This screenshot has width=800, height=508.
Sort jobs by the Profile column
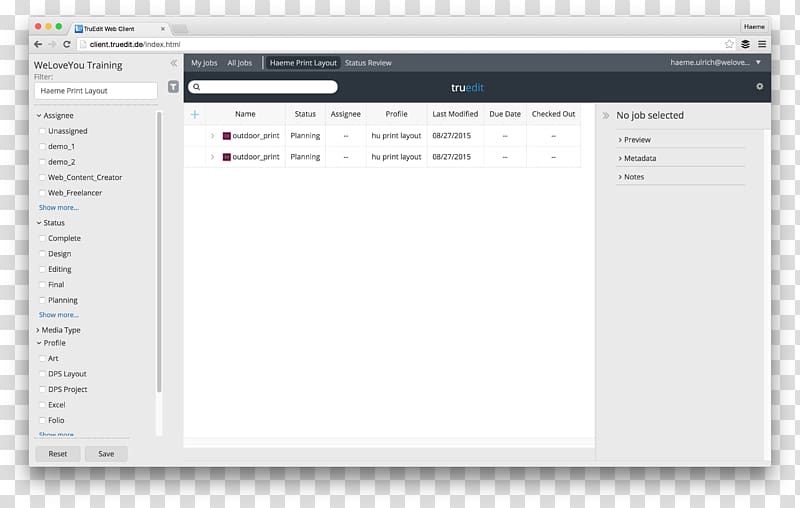(396, 114)
